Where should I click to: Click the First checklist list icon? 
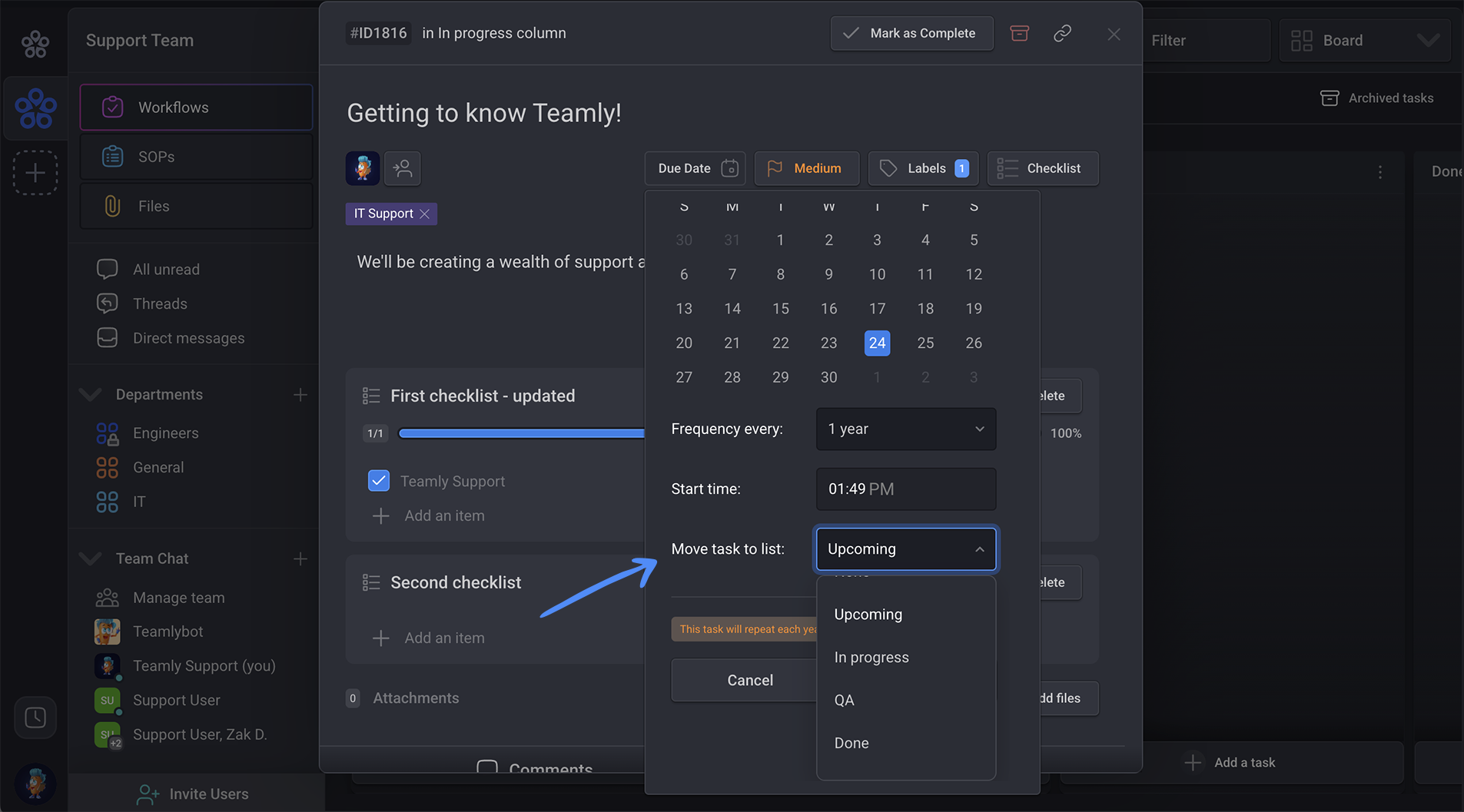click(x=371, y=396)
